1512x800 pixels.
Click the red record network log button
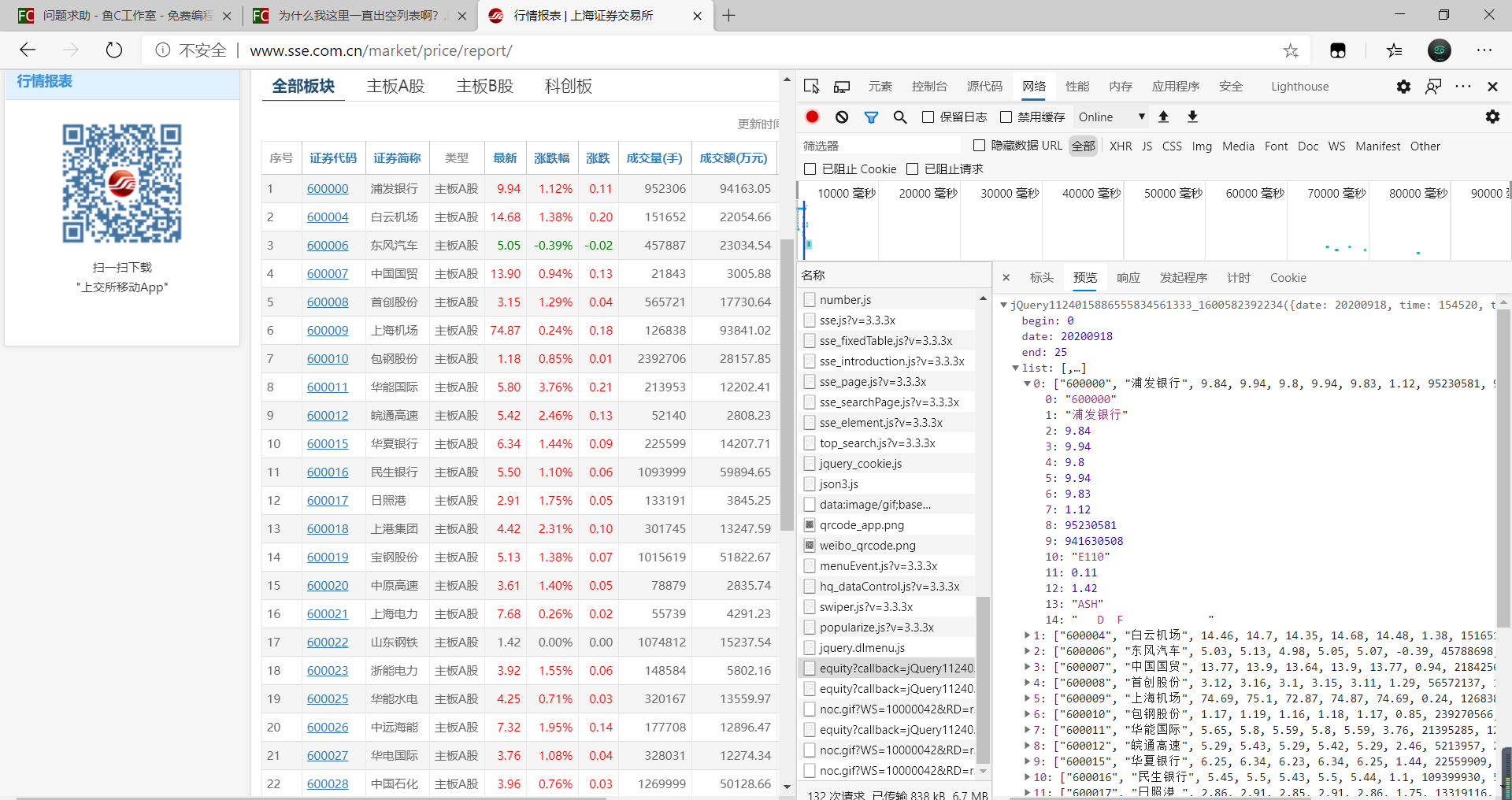point(813,117)
